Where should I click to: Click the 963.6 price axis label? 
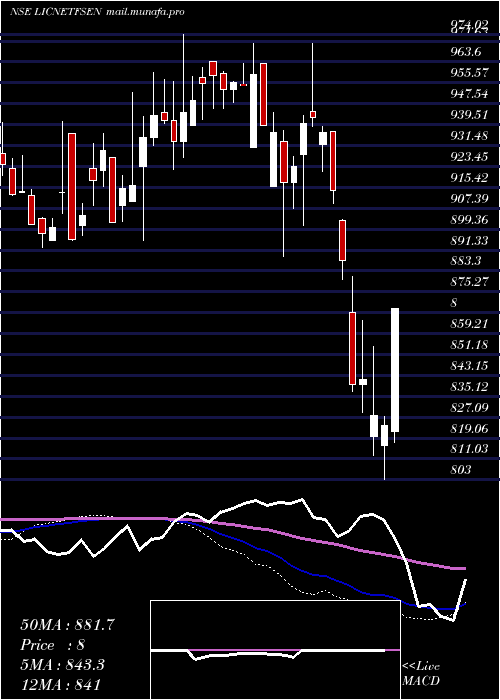466,52
